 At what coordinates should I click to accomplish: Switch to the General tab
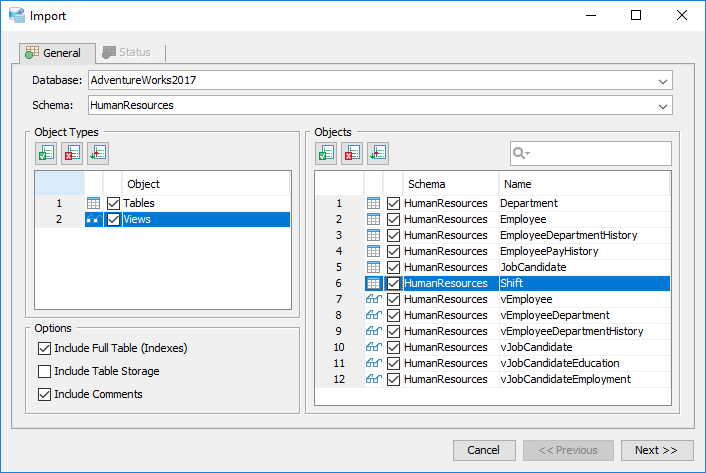pos(53,53)
